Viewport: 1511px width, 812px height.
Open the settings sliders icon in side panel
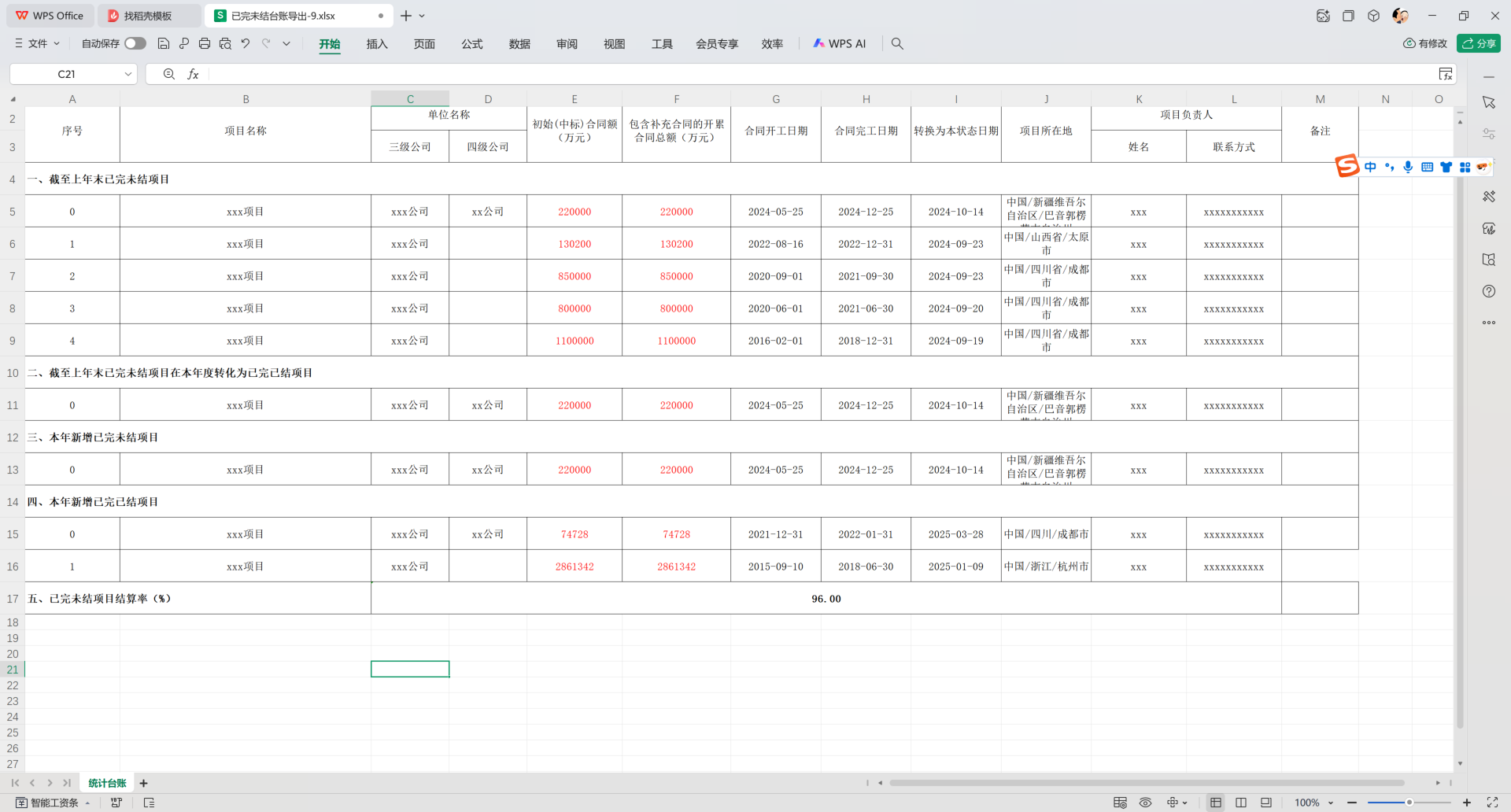[1489, 134]
